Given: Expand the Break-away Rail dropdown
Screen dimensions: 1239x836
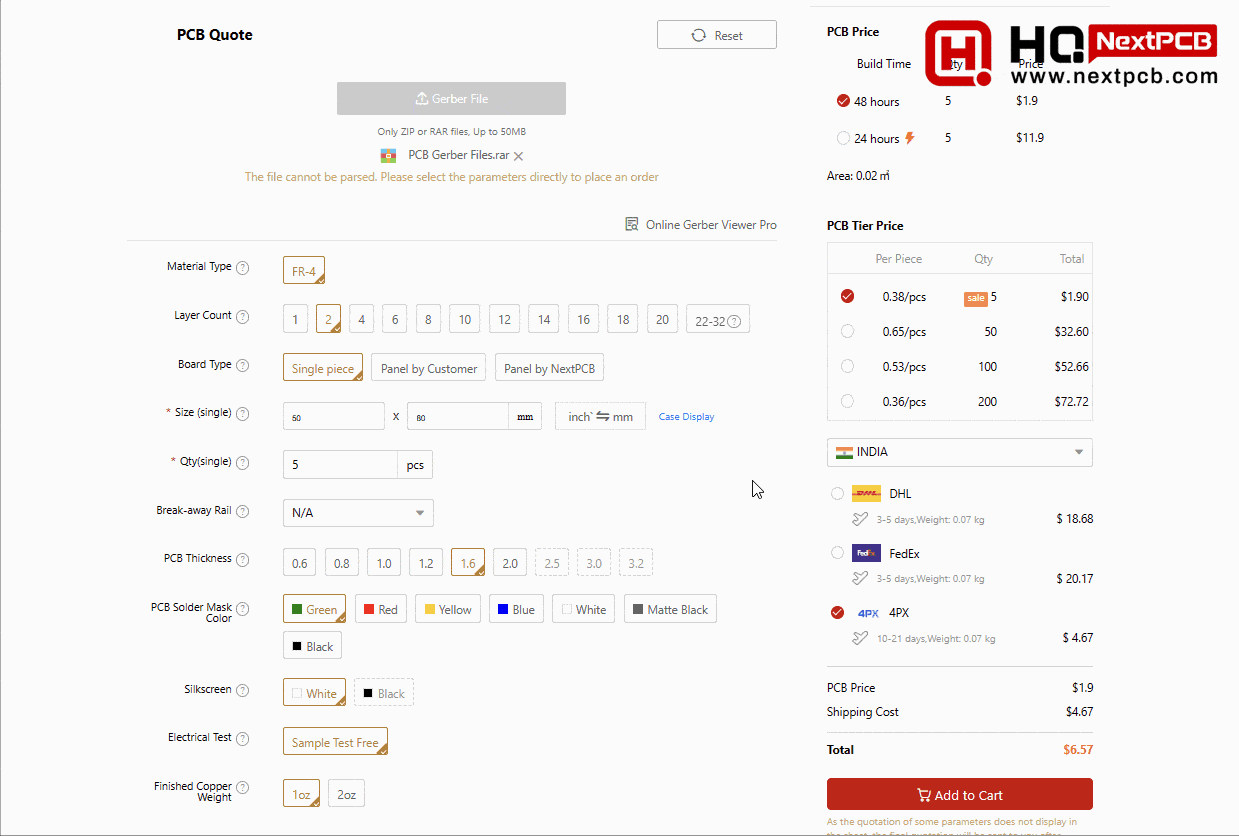Looking at the screenshot, I should tap(358, 513).
